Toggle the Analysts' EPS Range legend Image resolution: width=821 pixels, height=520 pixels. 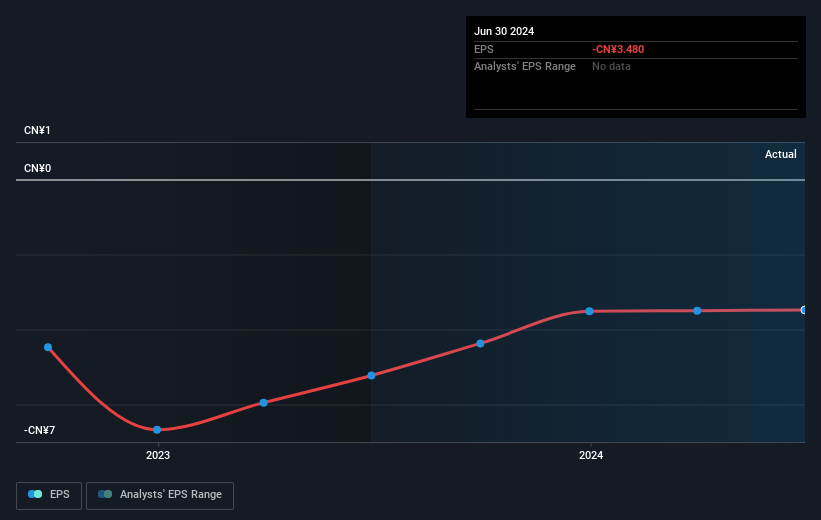(x=160, y=495)
